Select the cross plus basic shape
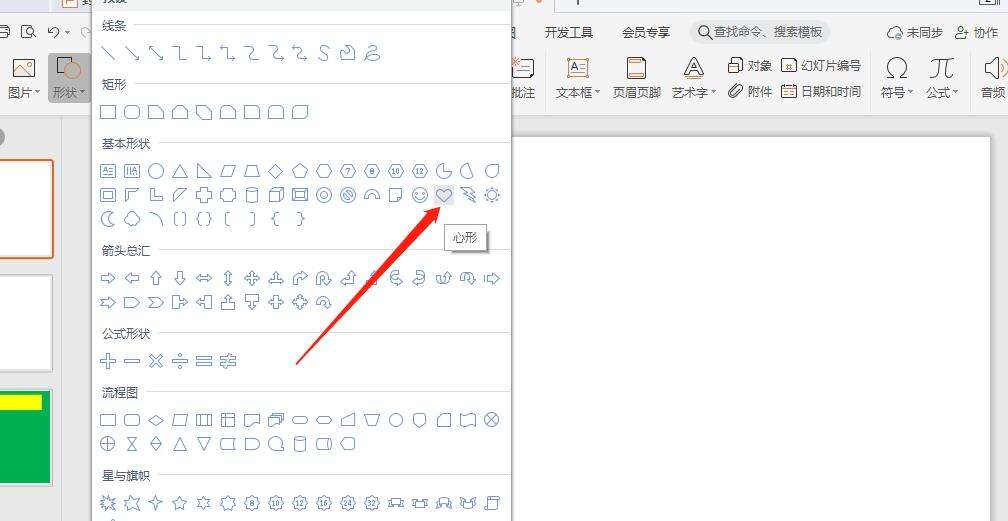The image size is (1008, 521). pos(204,195)
